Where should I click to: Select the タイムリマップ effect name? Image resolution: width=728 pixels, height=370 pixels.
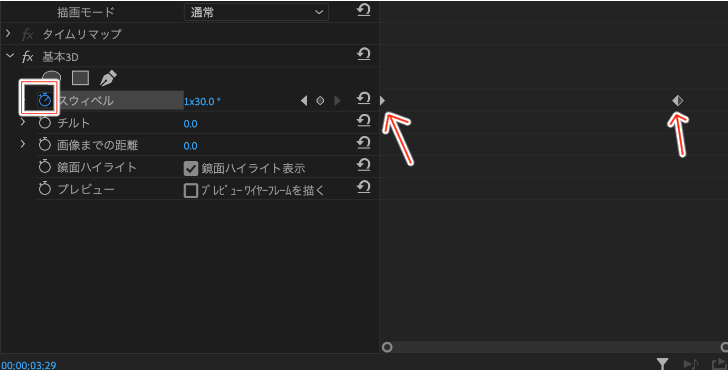pos(82,34)
